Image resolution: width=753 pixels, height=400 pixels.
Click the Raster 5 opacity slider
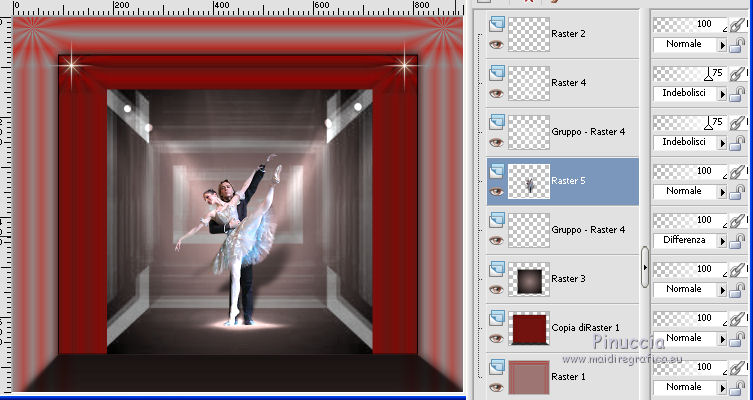click(x=691, y=171)
